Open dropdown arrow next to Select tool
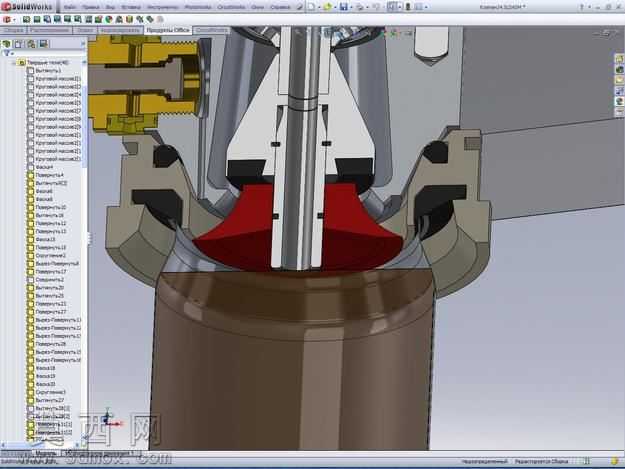This screenshot has height=469, width=625. coord(399,7)
